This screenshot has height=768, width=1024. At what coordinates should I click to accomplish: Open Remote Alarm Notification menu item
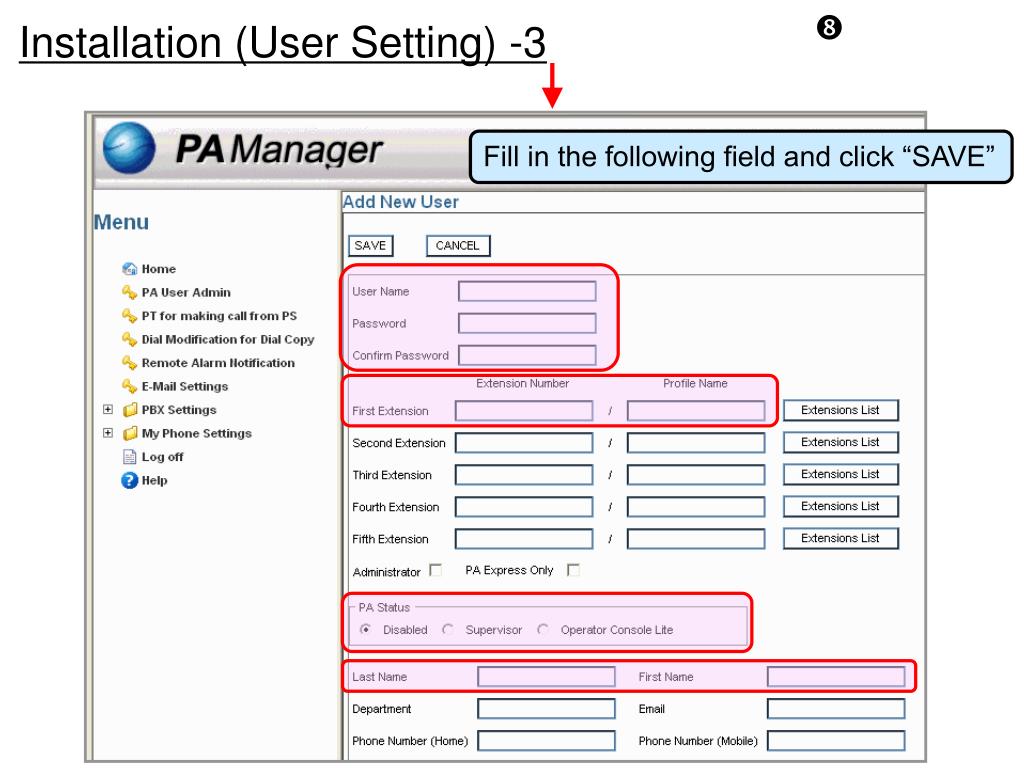tap(218, 362)
